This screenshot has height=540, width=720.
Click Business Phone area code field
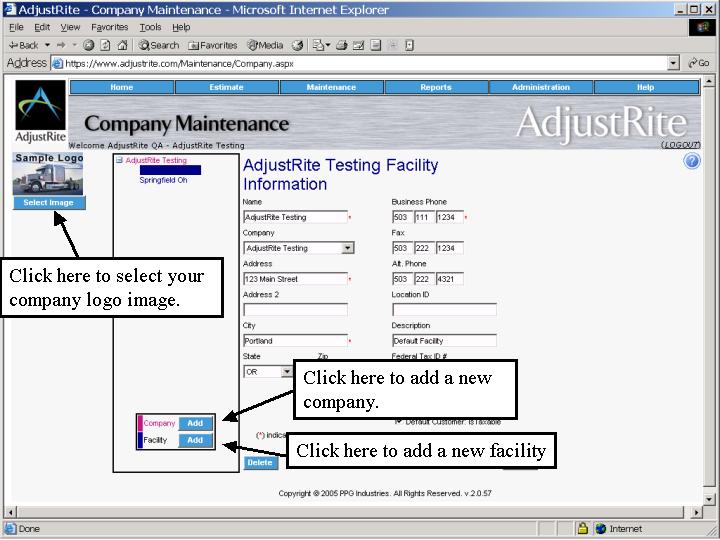pyautogui.click(x=402, y=217)
